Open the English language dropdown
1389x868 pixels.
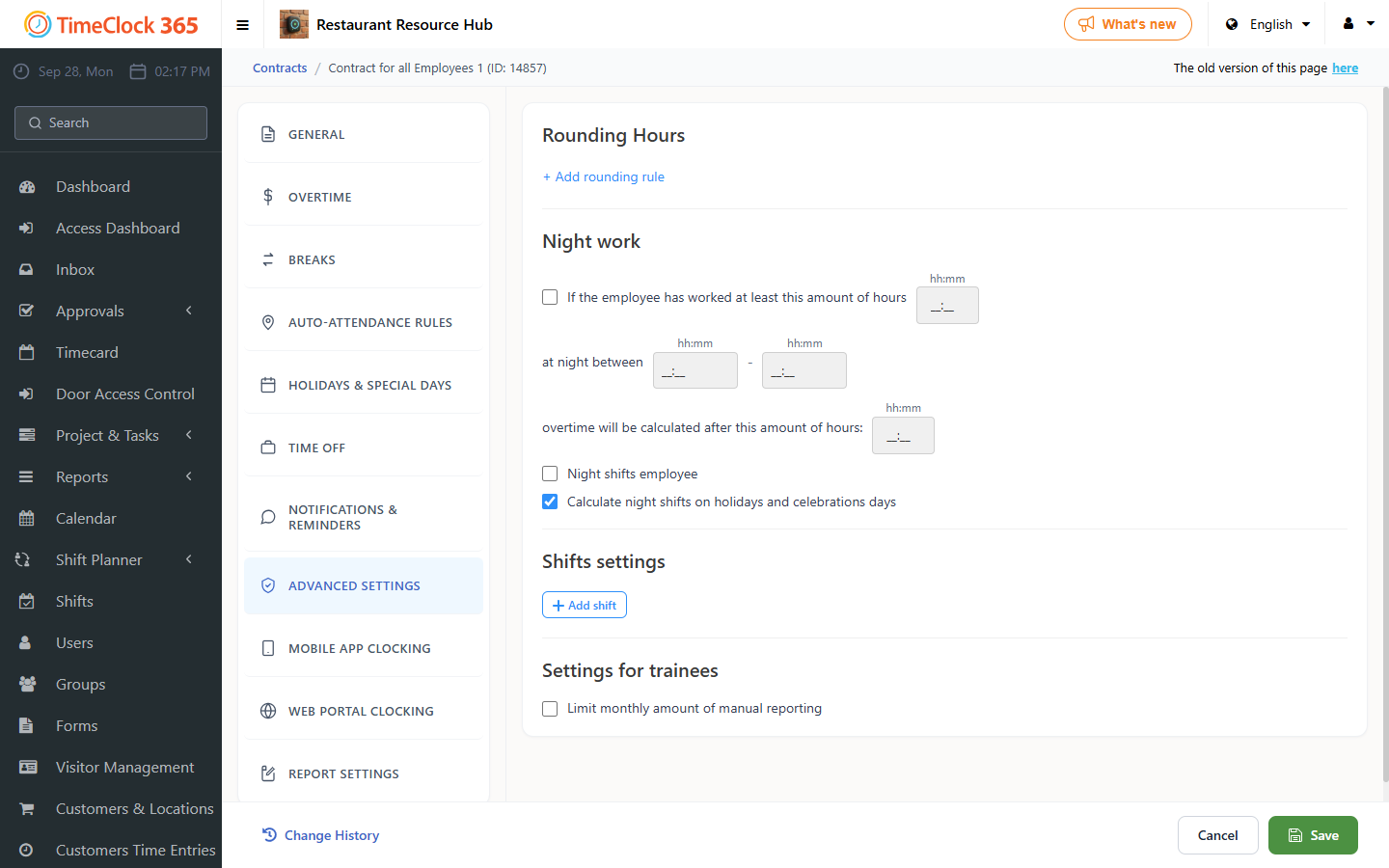pyautogui.click(x=1268, y=24)
